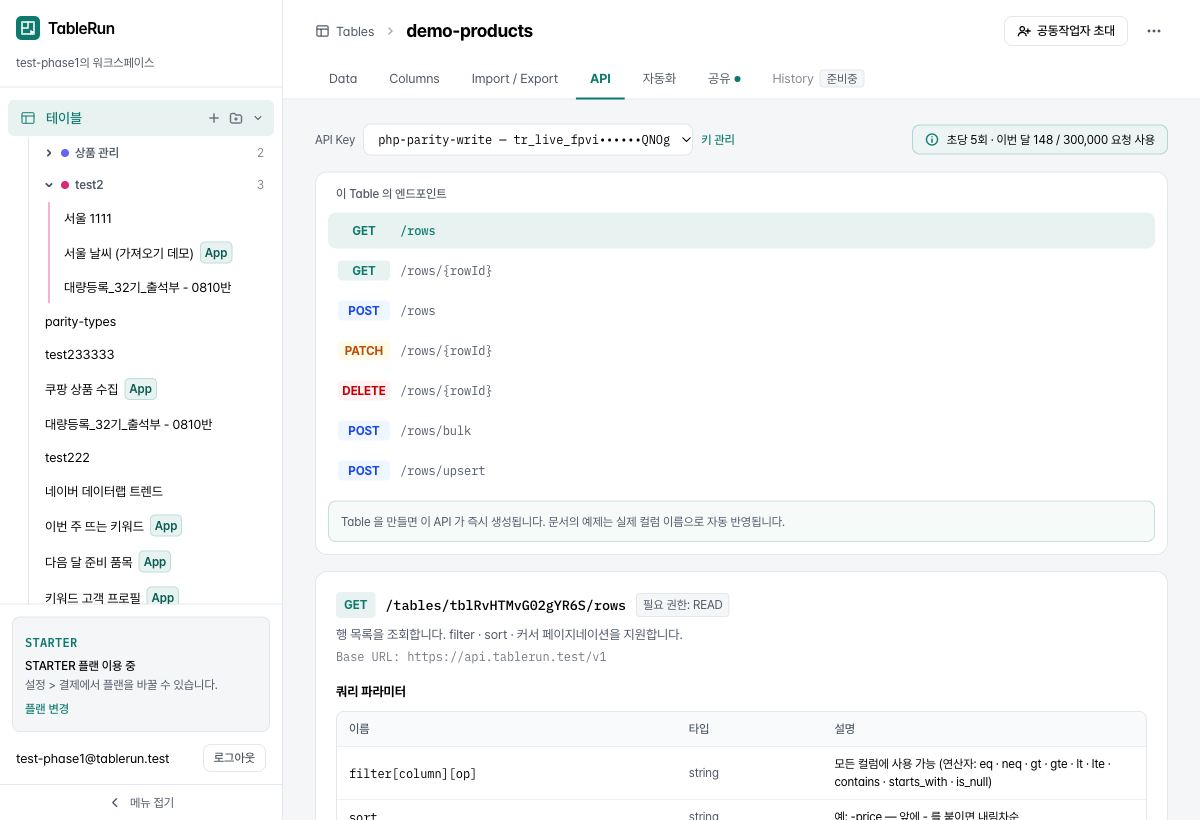Image resolution: width=1200 pixels, height=820 pixels.
Task: Open the 쿠팡 상품 수집 table
Action: [x=81, y=388]
